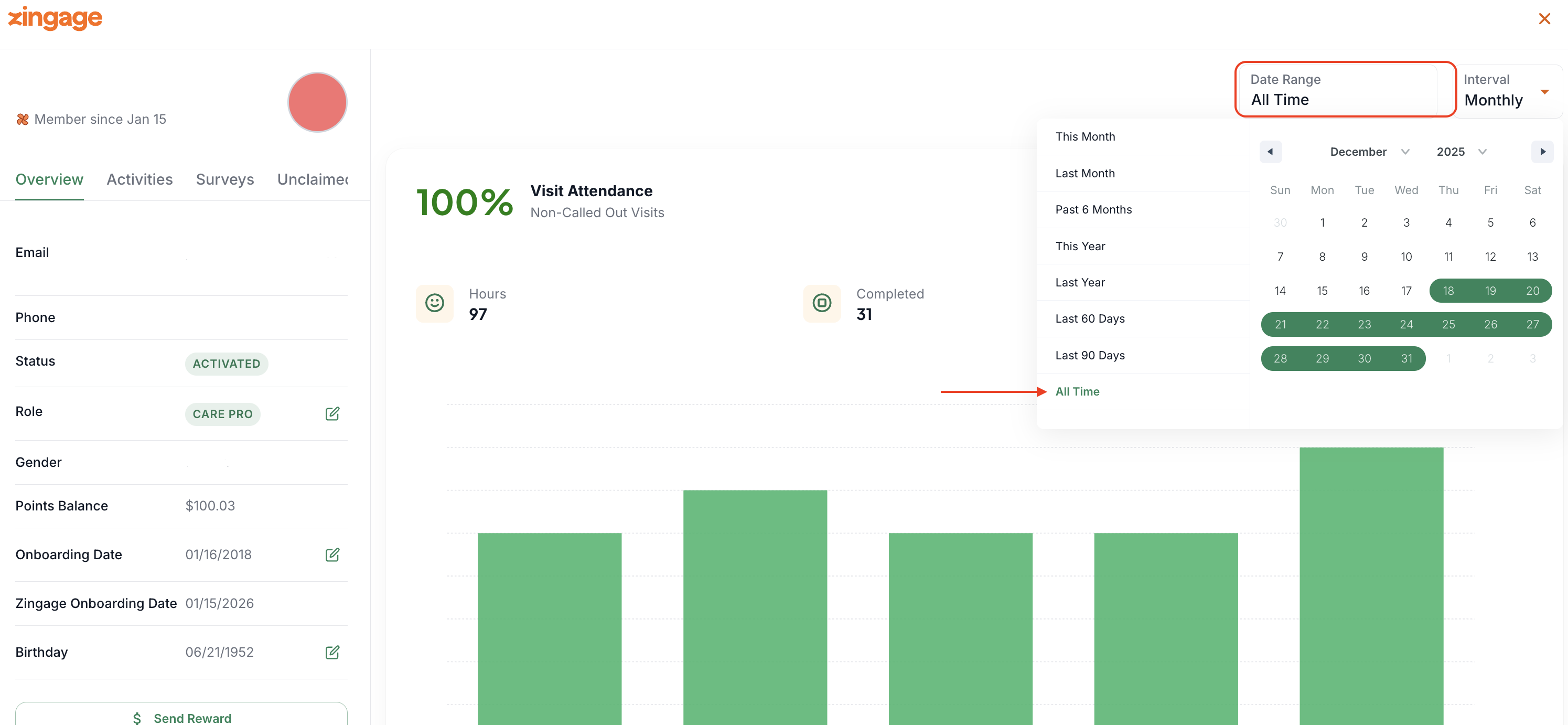
Task: Select December 15 in the calendar
Action: (x=1322, y=291)
